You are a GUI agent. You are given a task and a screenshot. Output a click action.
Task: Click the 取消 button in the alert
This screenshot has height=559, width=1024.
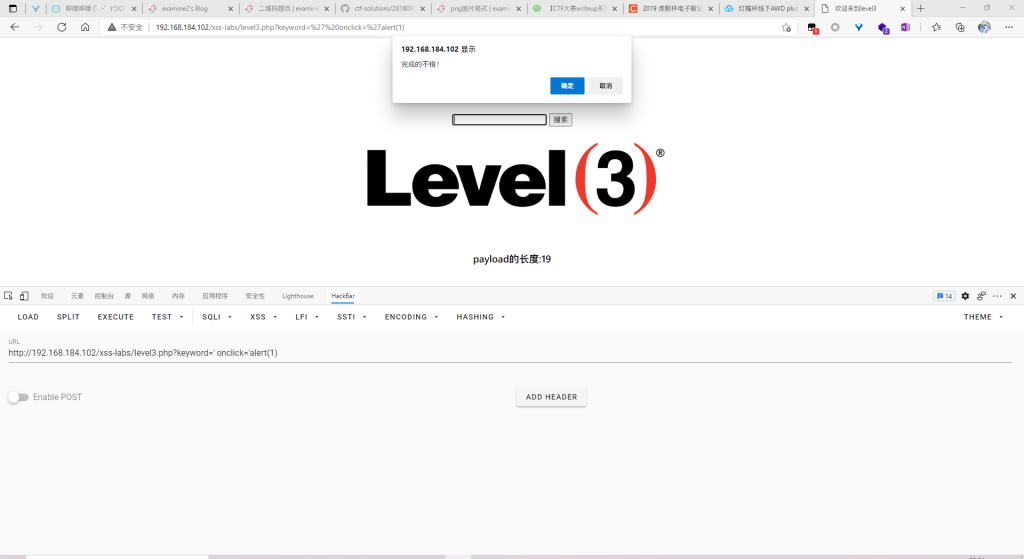click(605, 86)
